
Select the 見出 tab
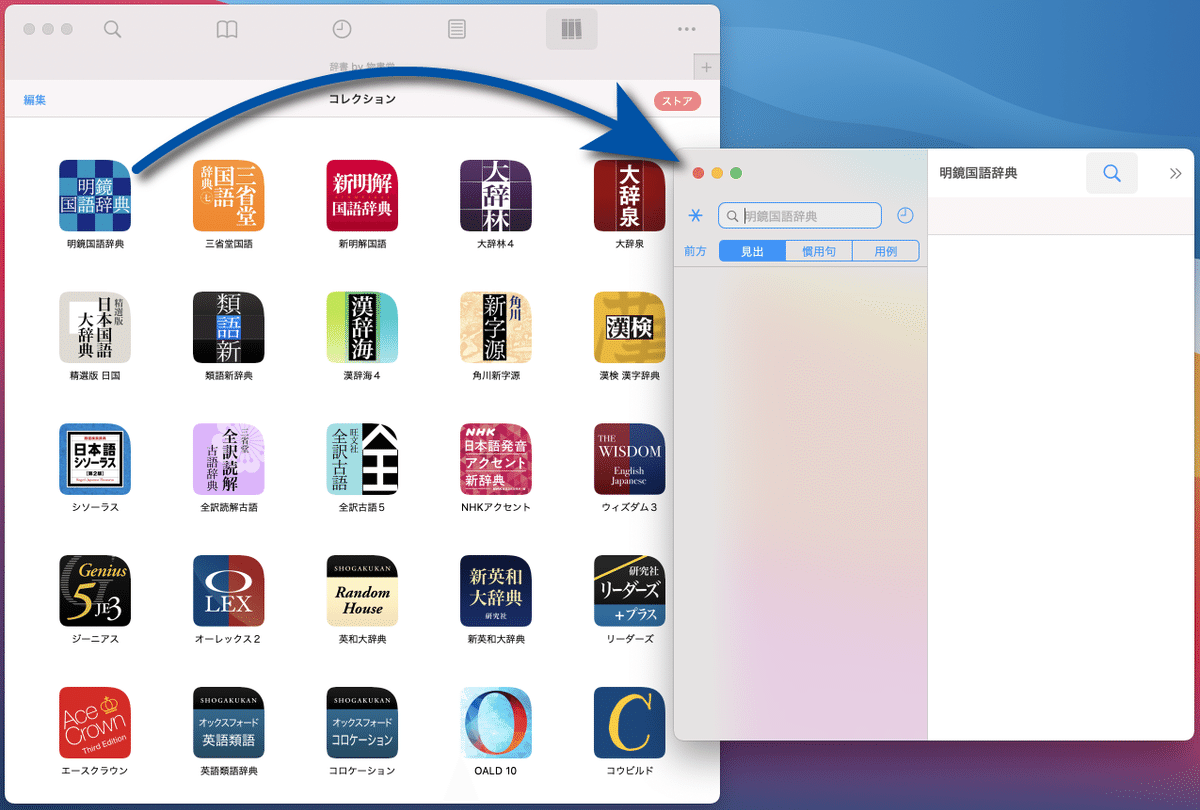pyautogui.click(x=752, y=251)
